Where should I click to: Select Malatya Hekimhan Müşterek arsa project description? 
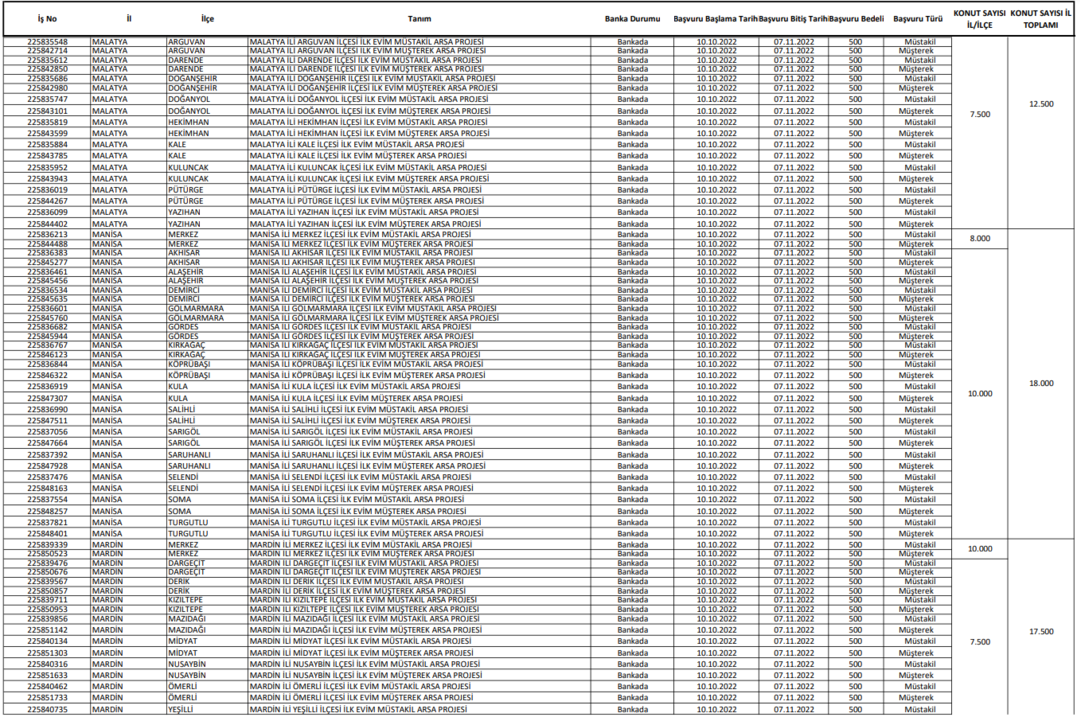[369, 133]
